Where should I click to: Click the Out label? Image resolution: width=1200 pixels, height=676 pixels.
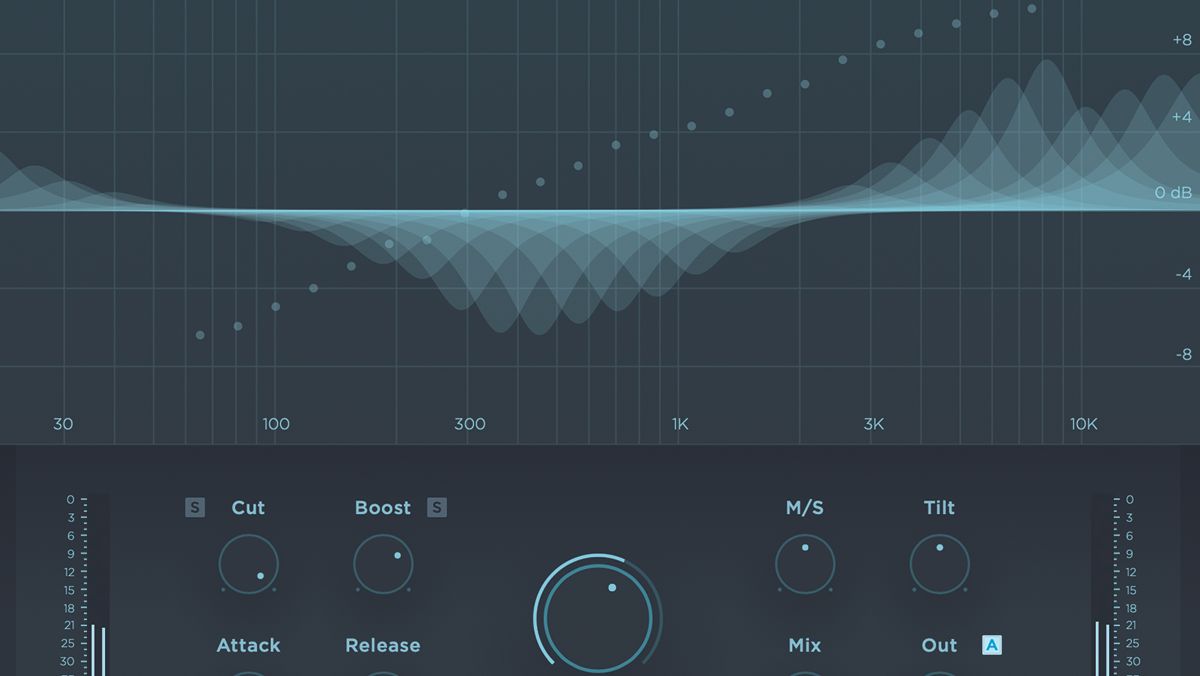pos(938,646)
